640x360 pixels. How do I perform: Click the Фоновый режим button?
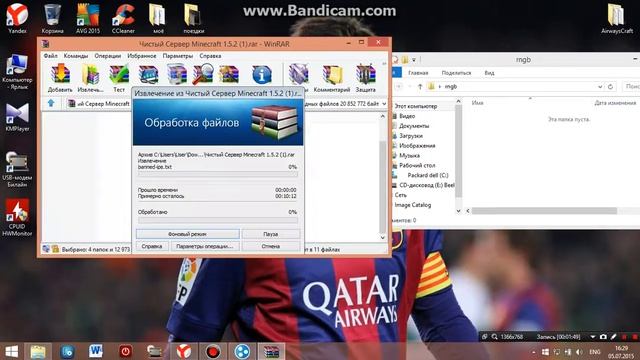(x=187, y=234)
